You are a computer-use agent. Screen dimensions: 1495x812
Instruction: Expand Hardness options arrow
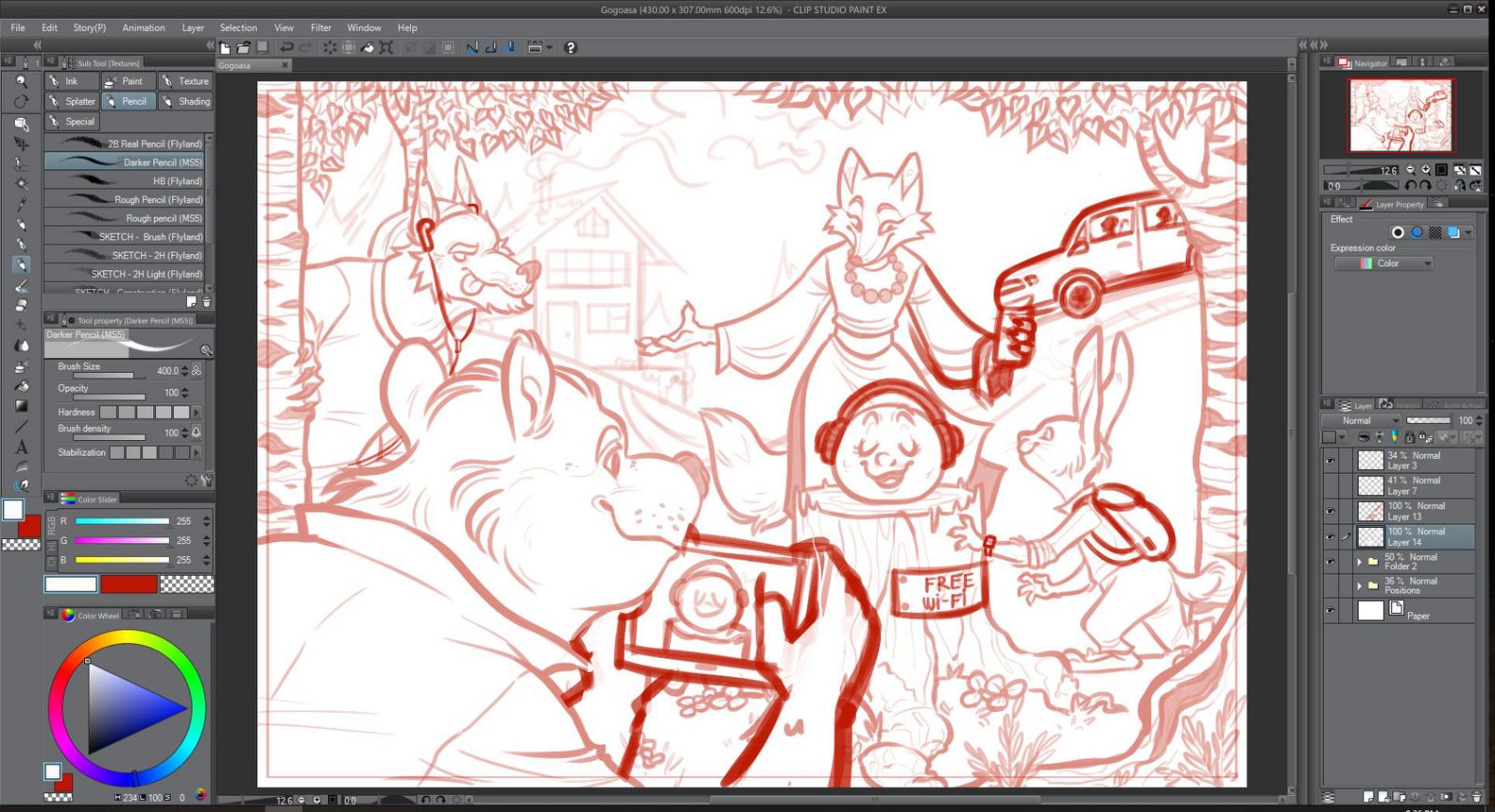195,412
